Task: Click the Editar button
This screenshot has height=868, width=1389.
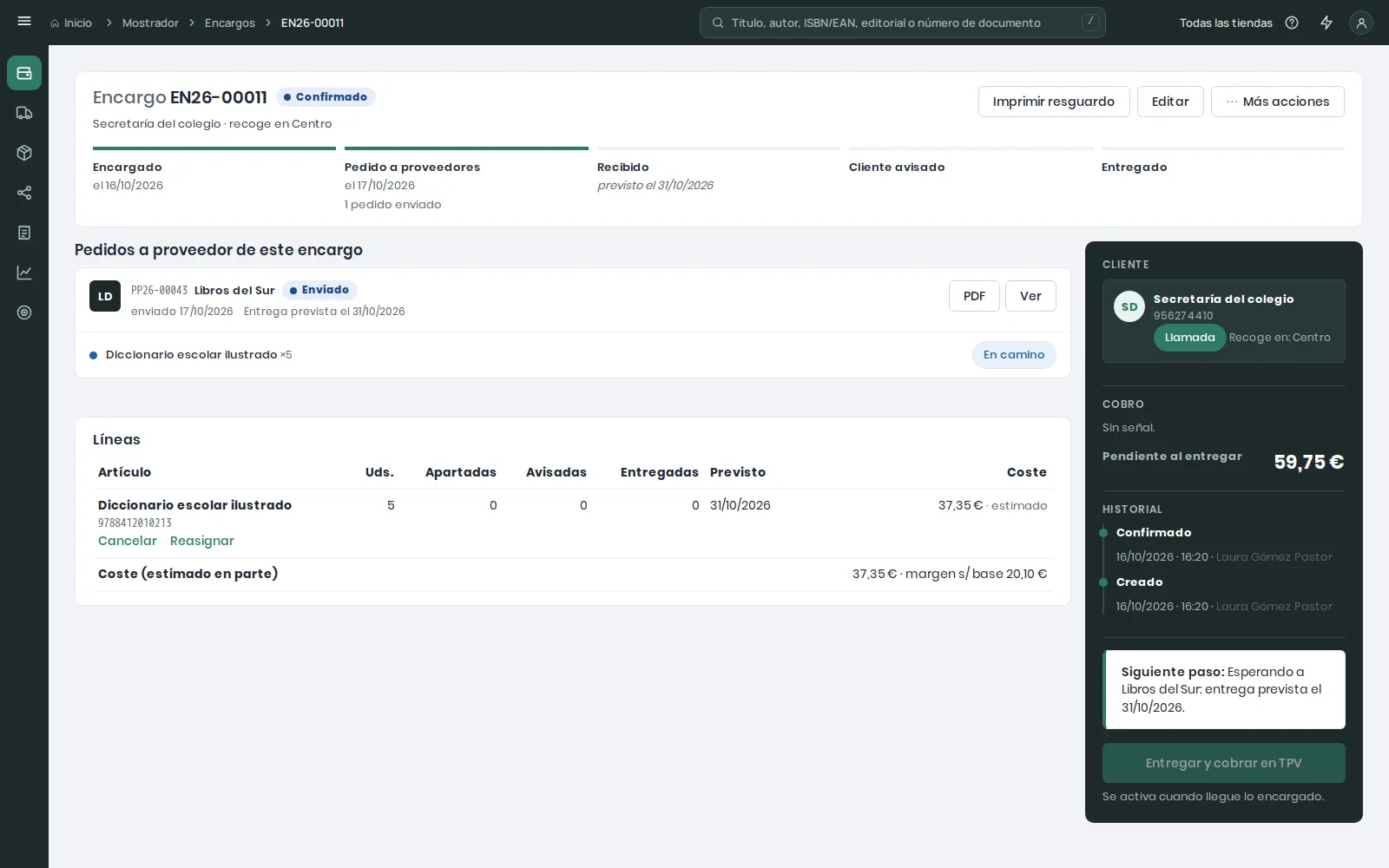Action: [x=1170, y=102]
